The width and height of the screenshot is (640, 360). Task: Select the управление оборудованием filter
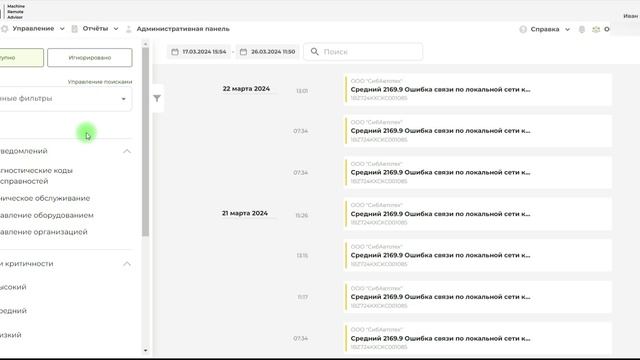47,215
